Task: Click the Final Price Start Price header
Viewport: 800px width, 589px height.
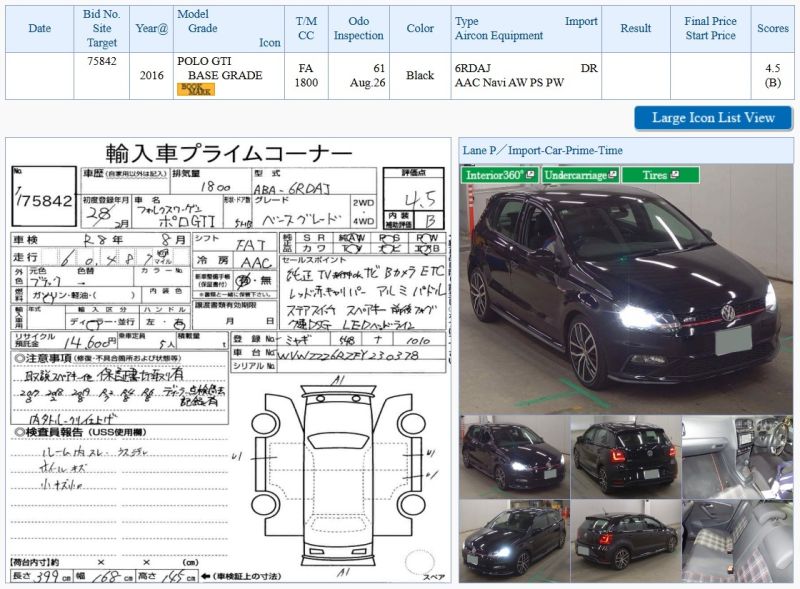Action: click(710, 29)
